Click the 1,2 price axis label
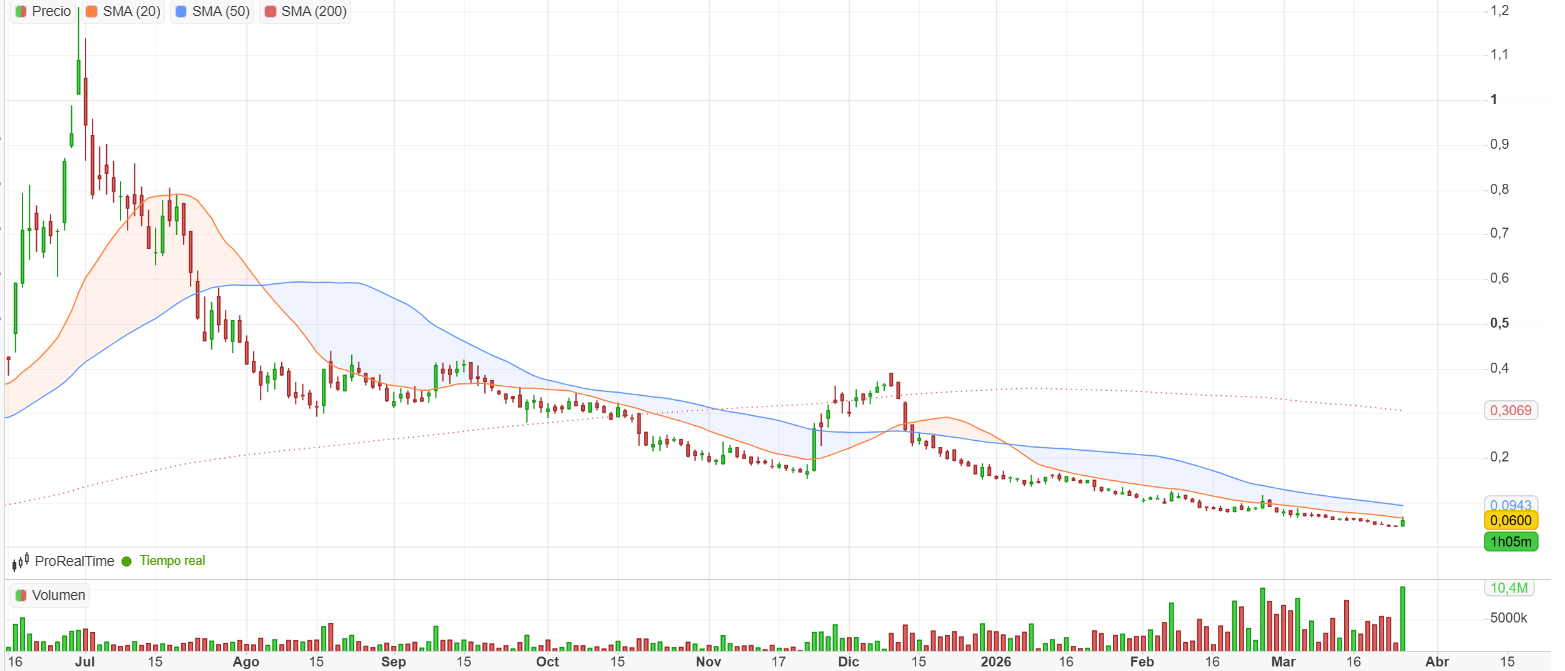The height and width of the screenshot is (671, 1565). (x=1499, y=10)
